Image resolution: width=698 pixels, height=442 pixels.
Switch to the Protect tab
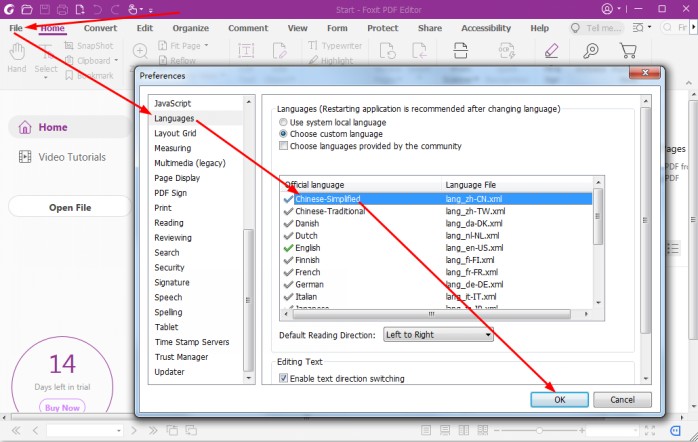[x=382, y=28]
